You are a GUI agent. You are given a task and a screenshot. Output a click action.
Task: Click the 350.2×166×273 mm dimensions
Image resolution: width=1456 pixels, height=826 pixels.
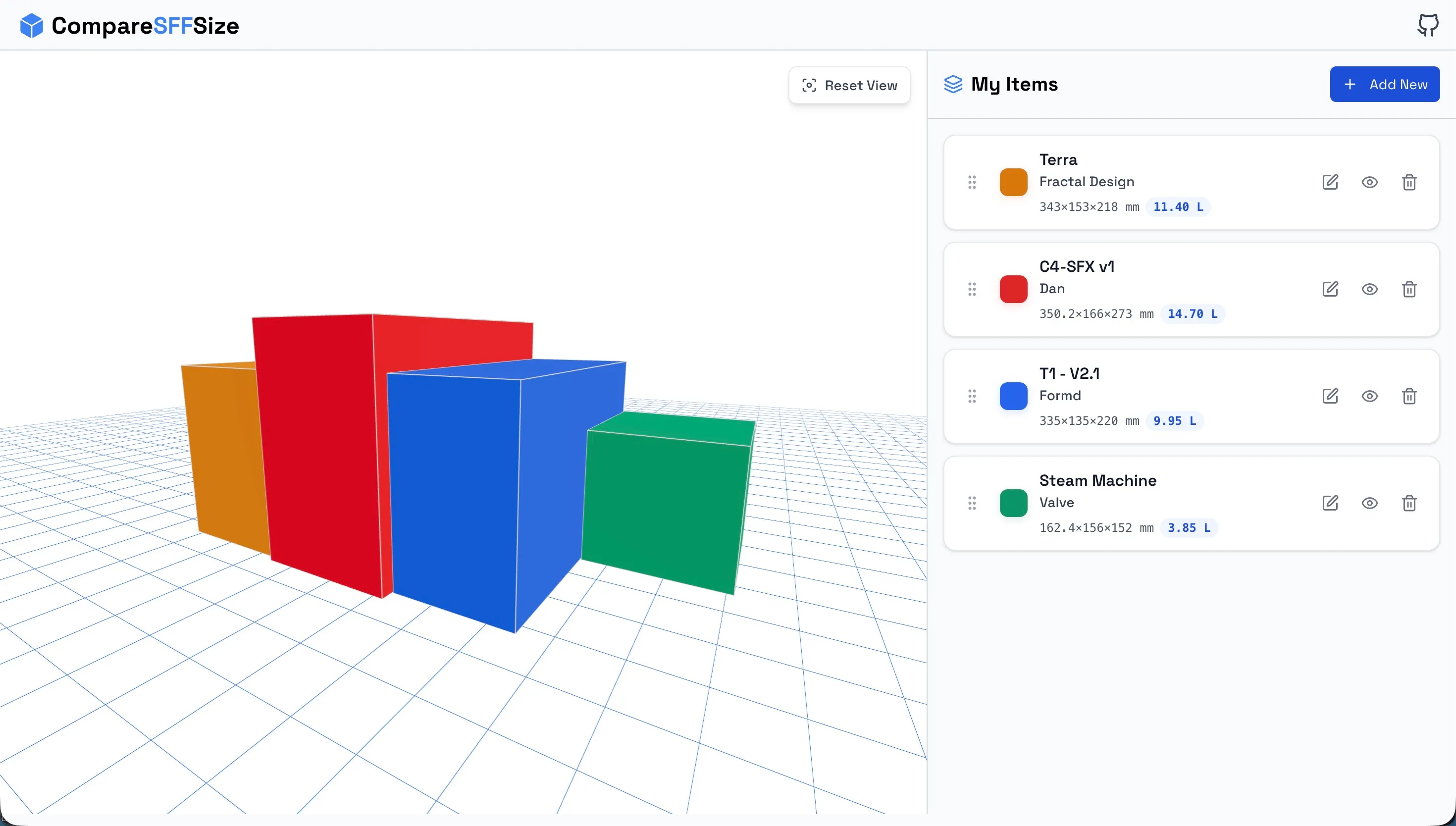coord(1096,314)
